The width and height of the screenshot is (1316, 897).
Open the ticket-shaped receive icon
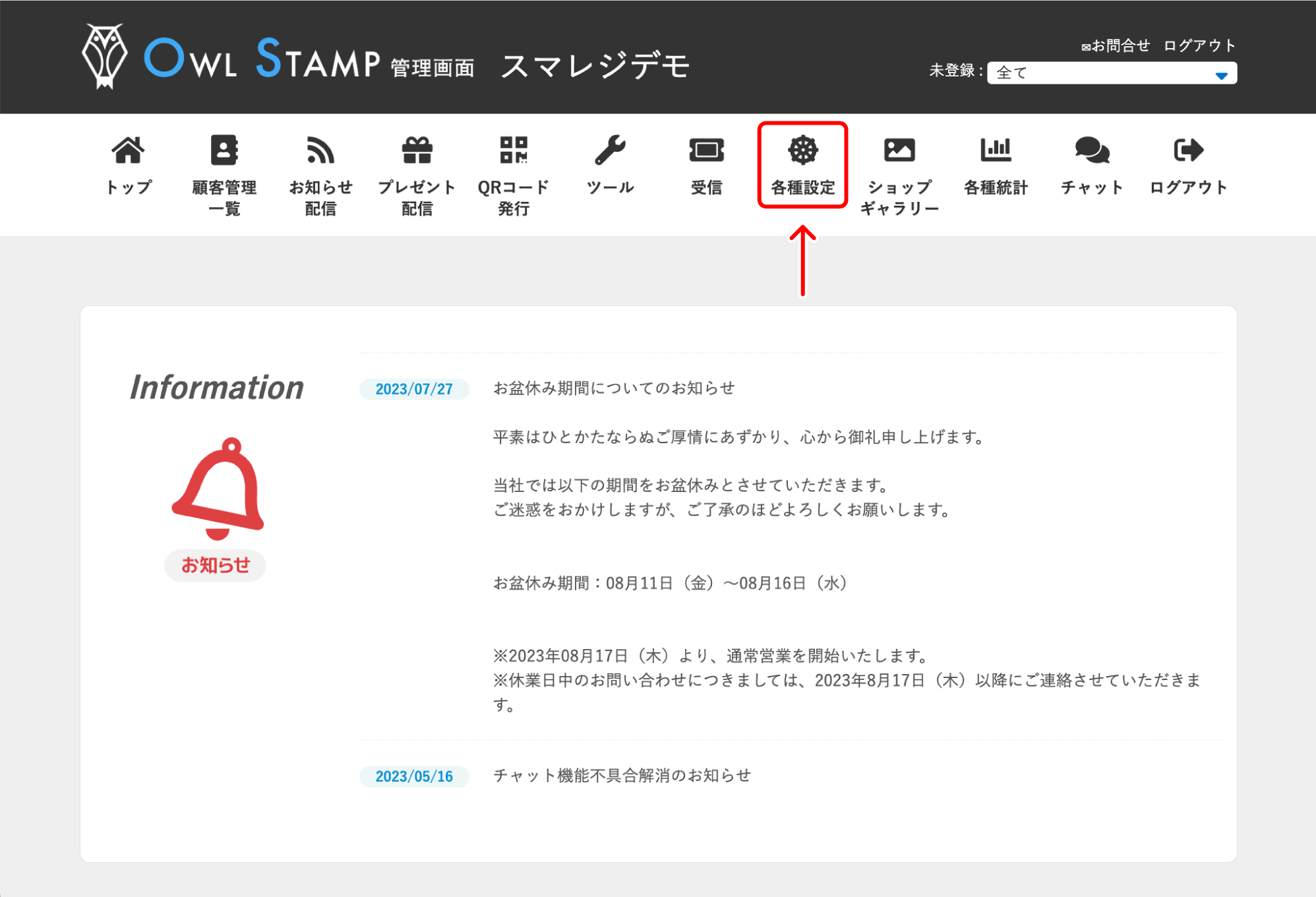(706, 151)
